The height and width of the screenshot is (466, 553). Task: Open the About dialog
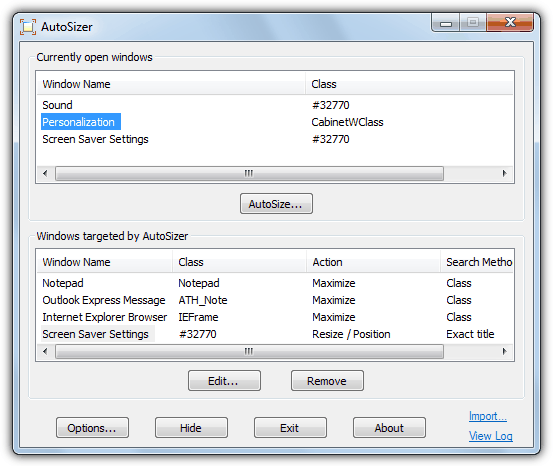pos(389,428)
